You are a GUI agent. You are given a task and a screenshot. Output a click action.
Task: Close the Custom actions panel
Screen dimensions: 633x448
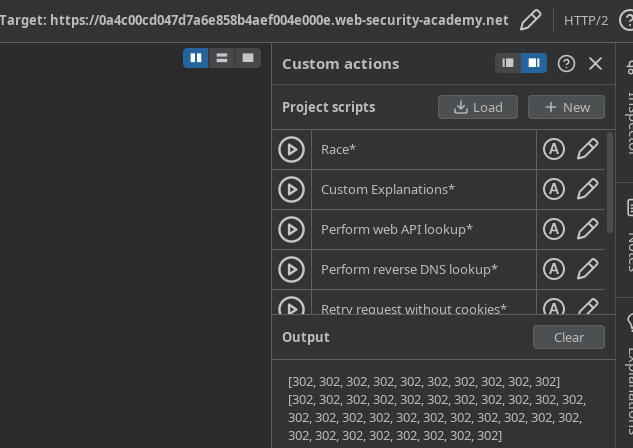tap(596, 64)
